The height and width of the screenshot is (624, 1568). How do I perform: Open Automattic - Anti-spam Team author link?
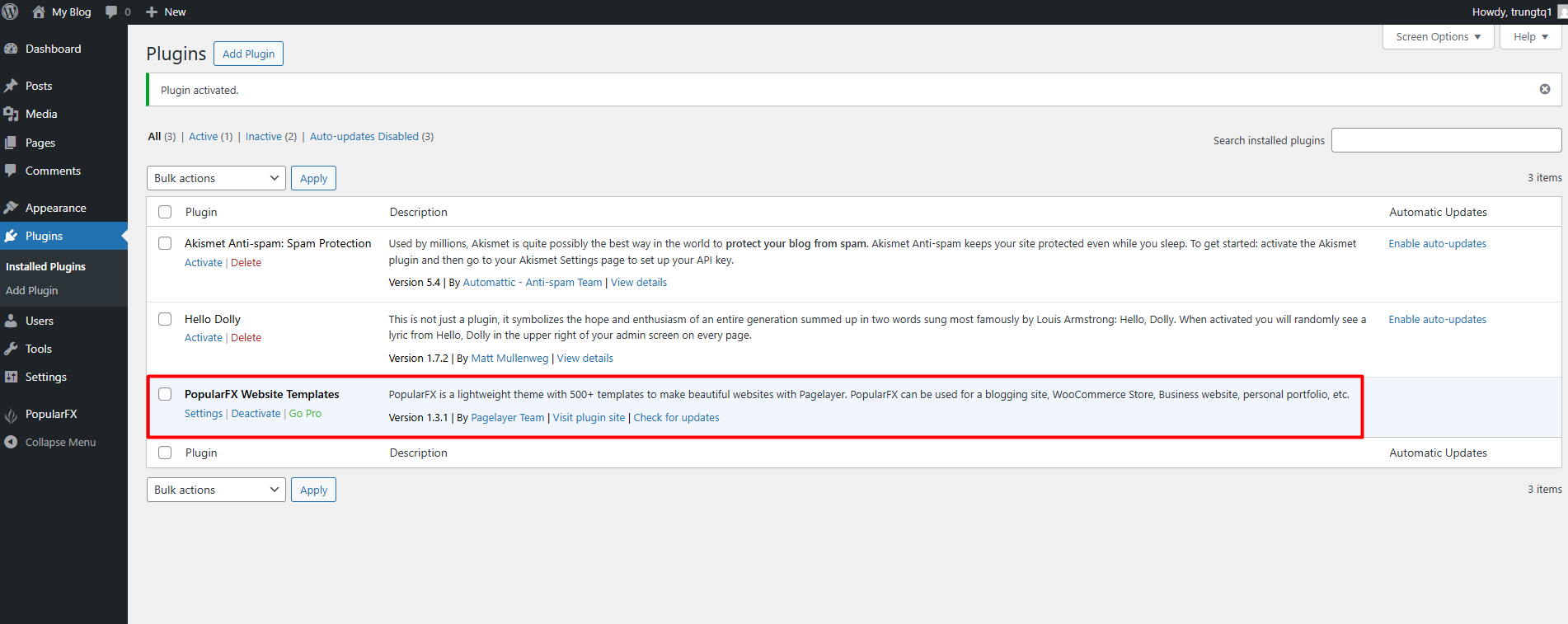point(533,282)
